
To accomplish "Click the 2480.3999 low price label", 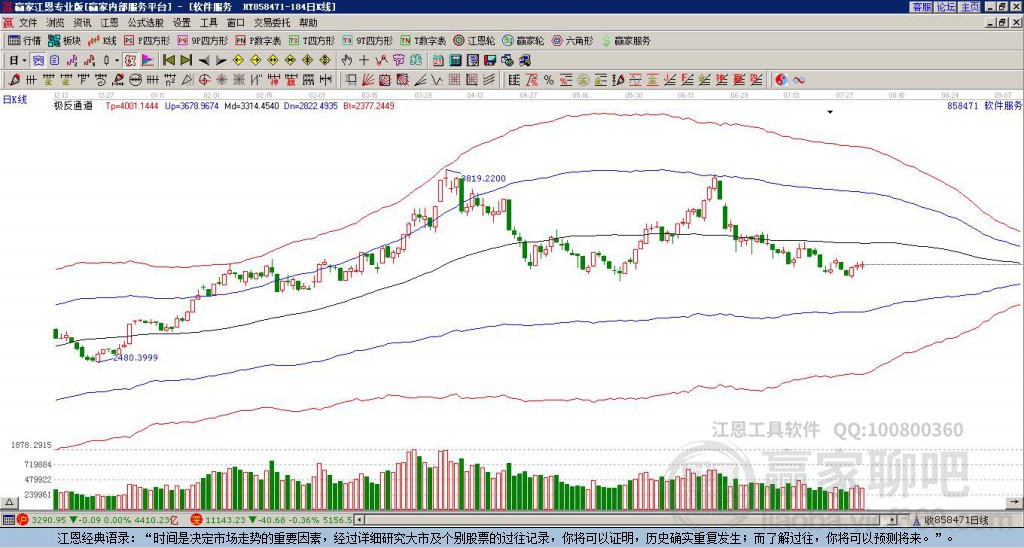I will click(x=135, y=357).
